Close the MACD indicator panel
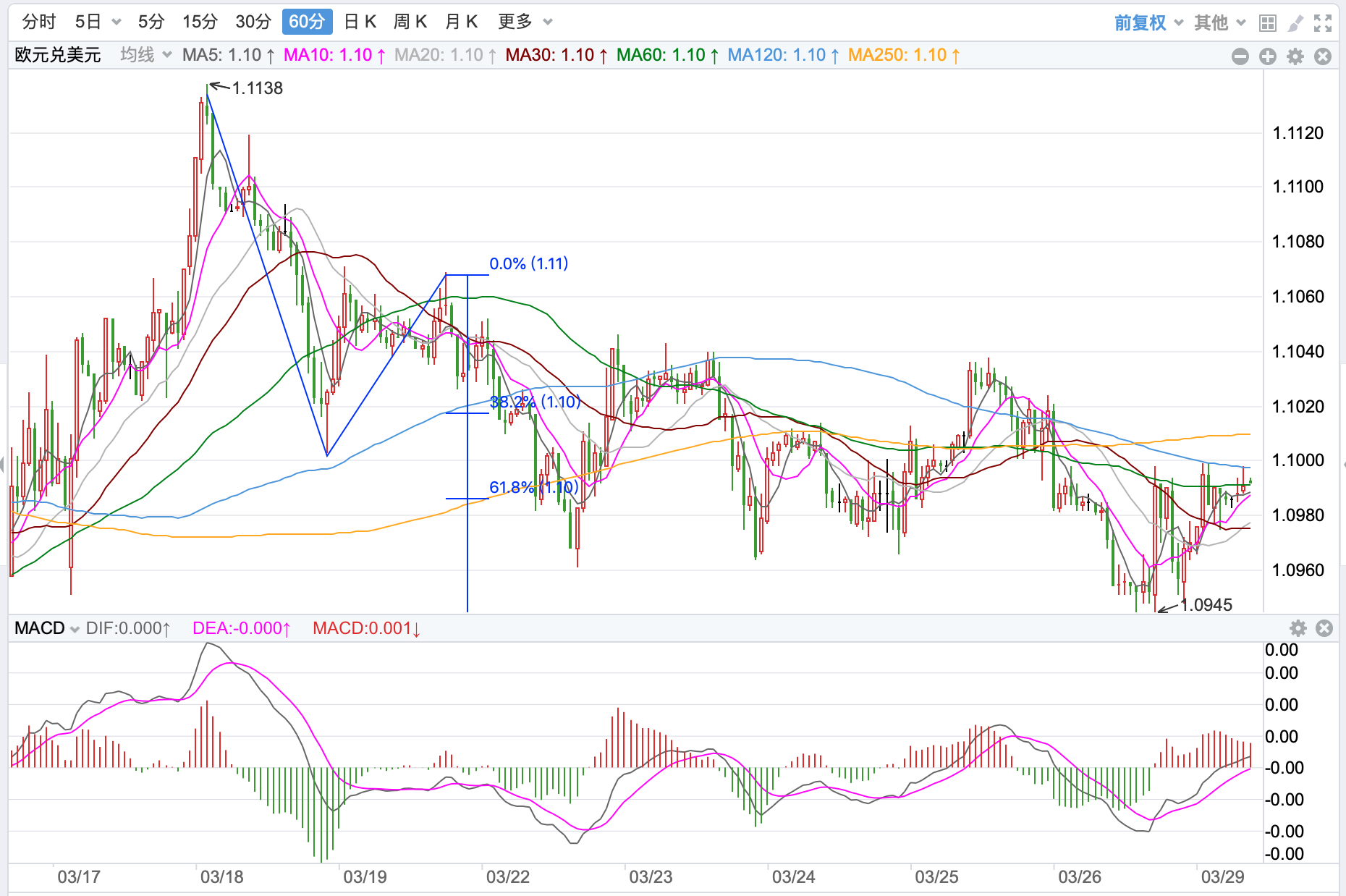Viewport: 1346px width, 896px height. tap(1324, 628)
